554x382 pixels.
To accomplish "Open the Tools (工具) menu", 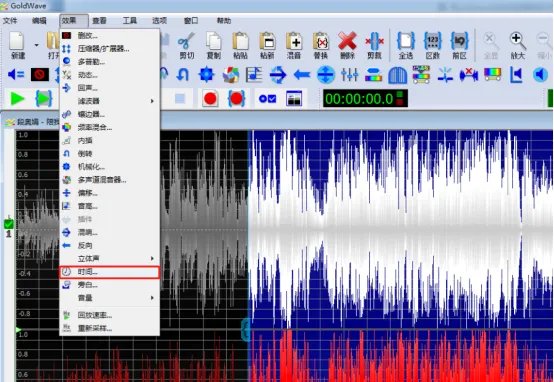I will pyautogui.click(x=129, y=21).
